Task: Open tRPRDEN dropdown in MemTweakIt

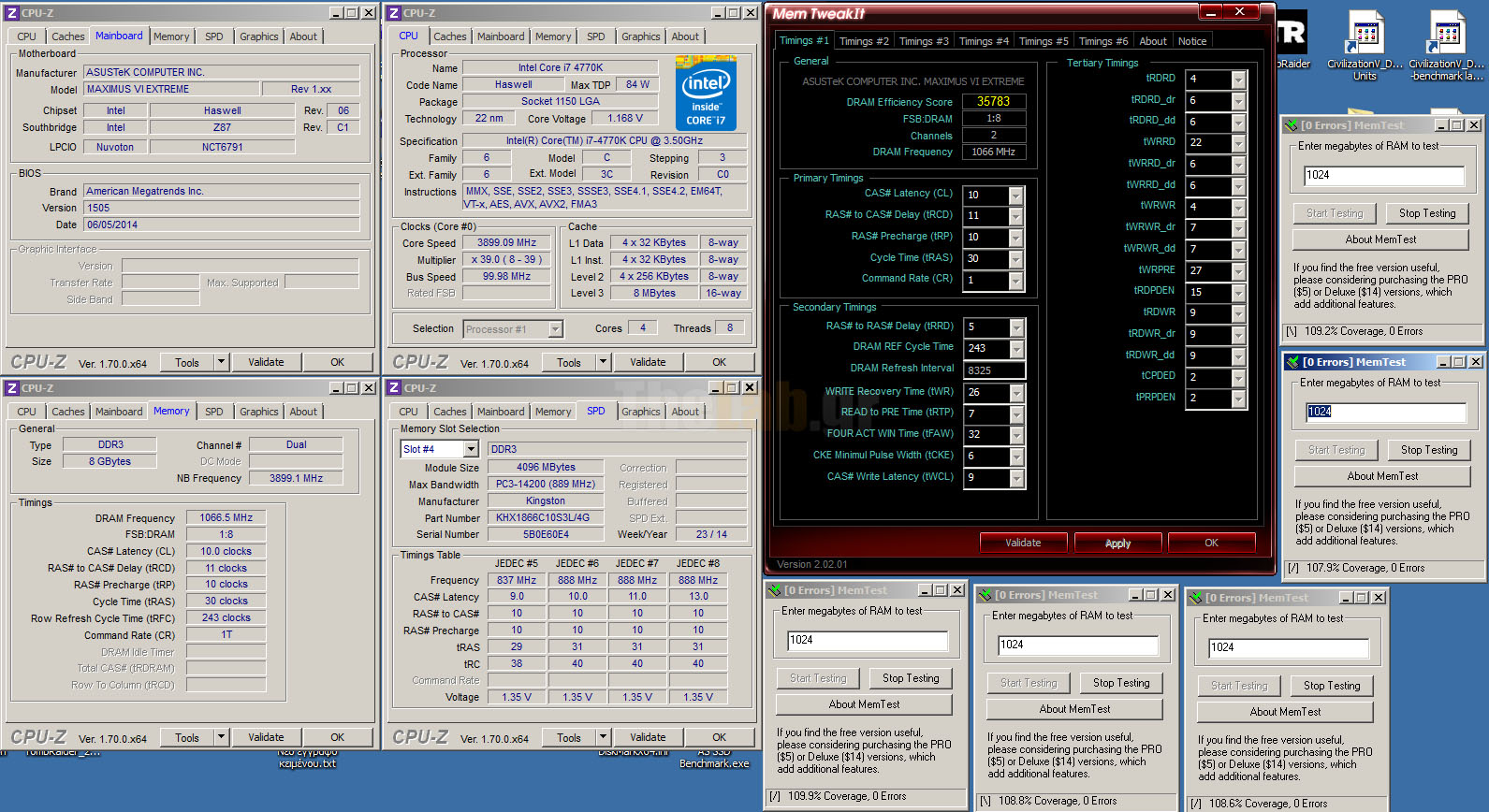Action: 1238,399
